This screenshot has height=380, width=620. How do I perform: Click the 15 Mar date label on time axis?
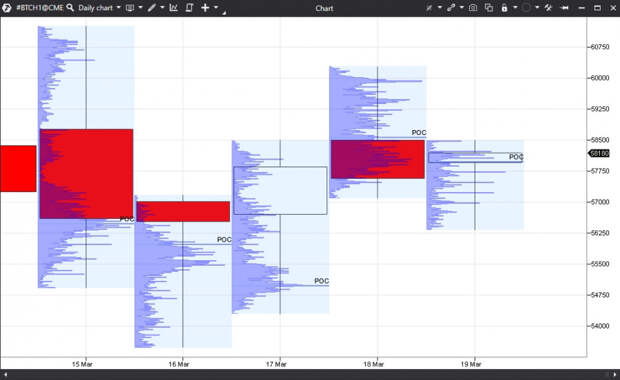click(x=82, y=364)
